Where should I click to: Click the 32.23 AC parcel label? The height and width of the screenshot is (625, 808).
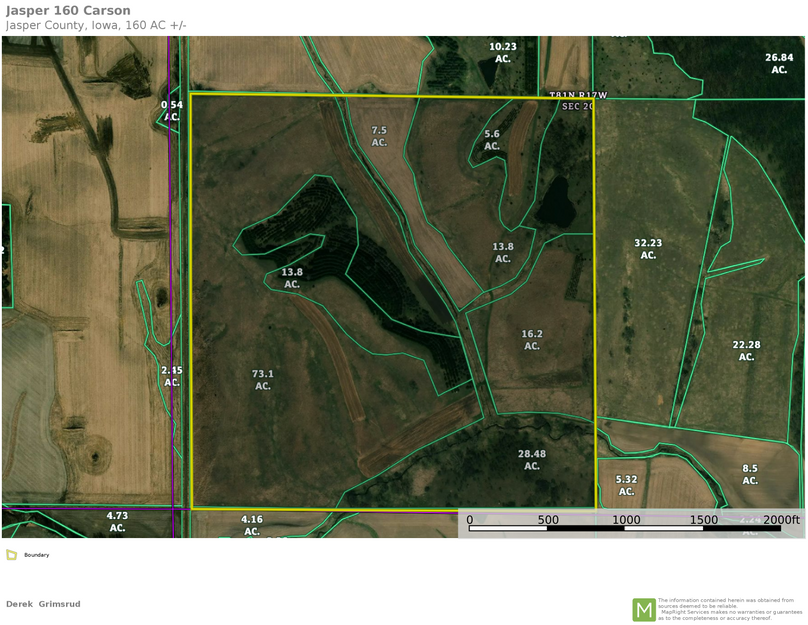[650, 249]
